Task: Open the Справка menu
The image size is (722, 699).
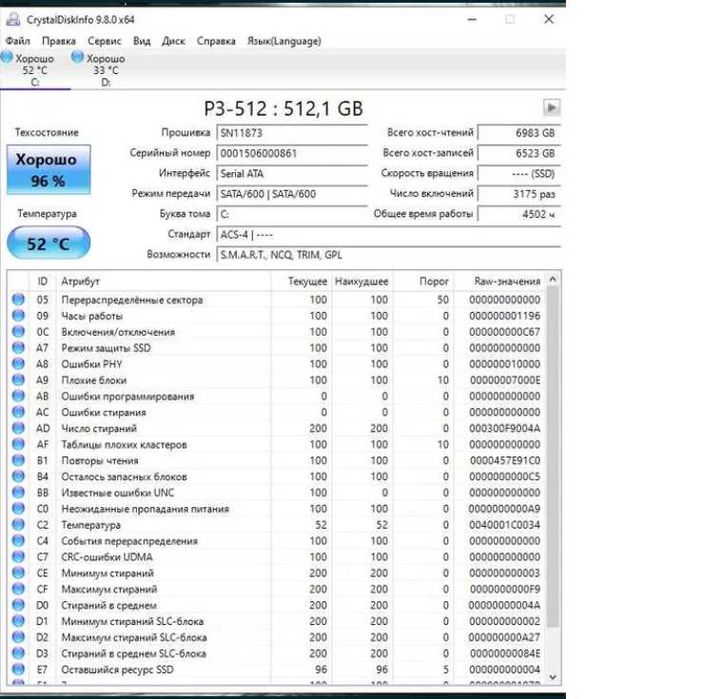Action: [216, 41]
